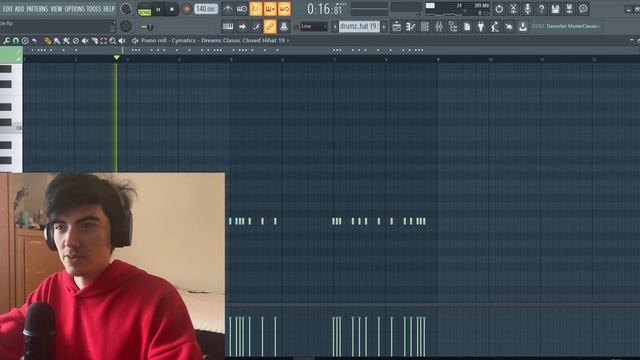Screen dimensions: 640x360
Task: Open the VIEW menu
Action: [56, 9]
